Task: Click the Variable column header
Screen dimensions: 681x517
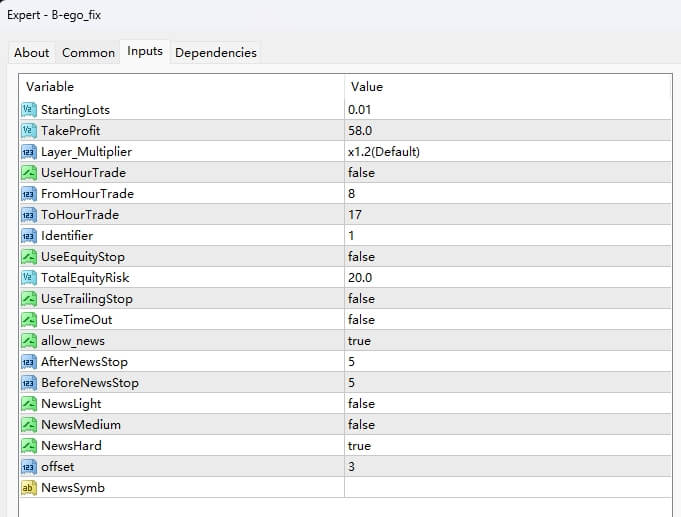Action: click(50, 87)
